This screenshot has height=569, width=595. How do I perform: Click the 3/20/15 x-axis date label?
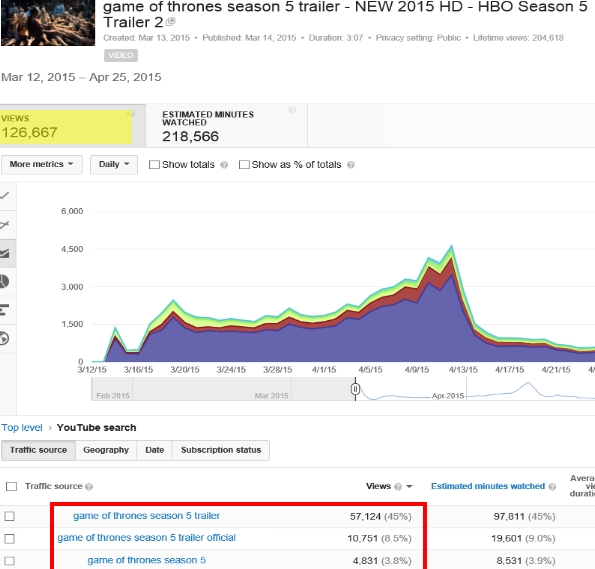tap(184, 370)
